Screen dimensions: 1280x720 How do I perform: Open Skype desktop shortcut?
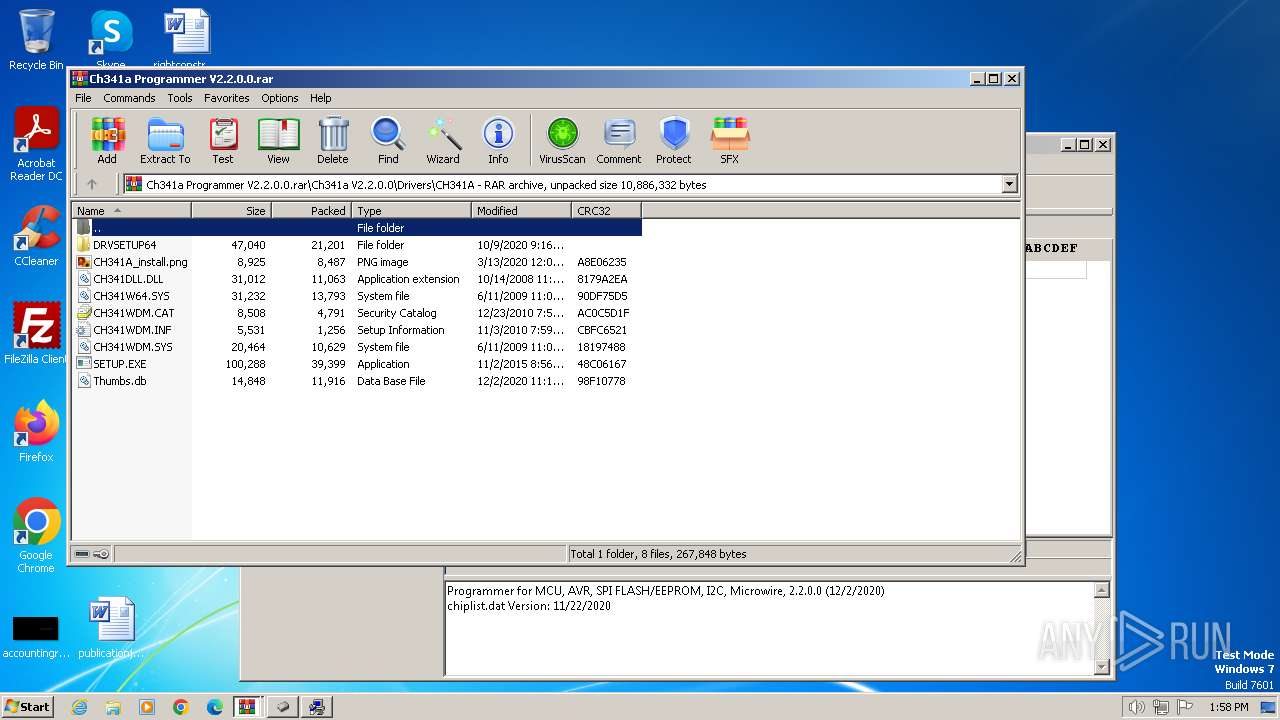pos(110,40)
